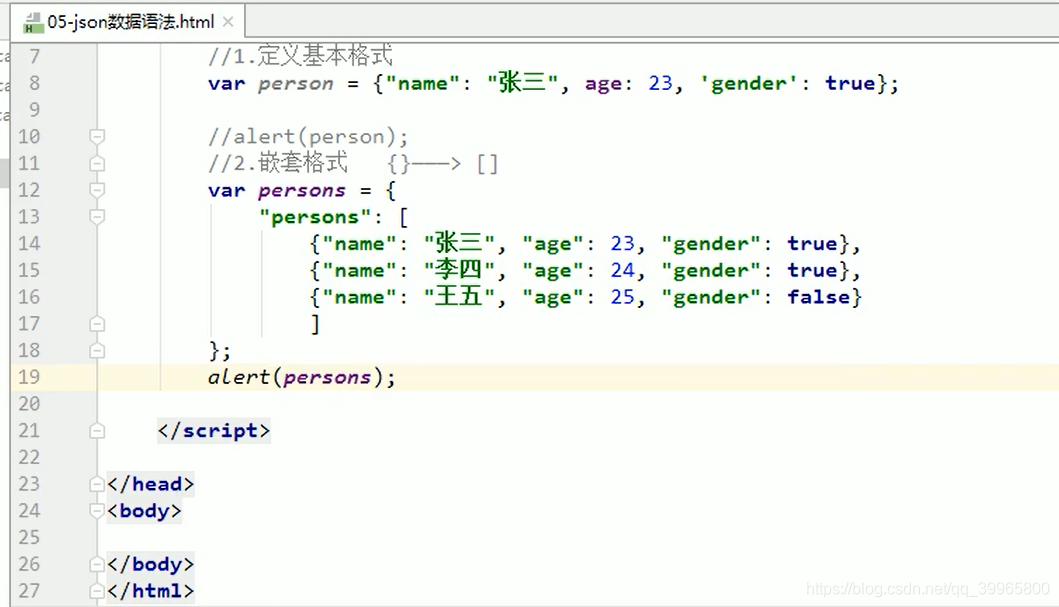Switch to the 05-json数据语法.html tab
The image size is (1059, 607).
point(128,22)
